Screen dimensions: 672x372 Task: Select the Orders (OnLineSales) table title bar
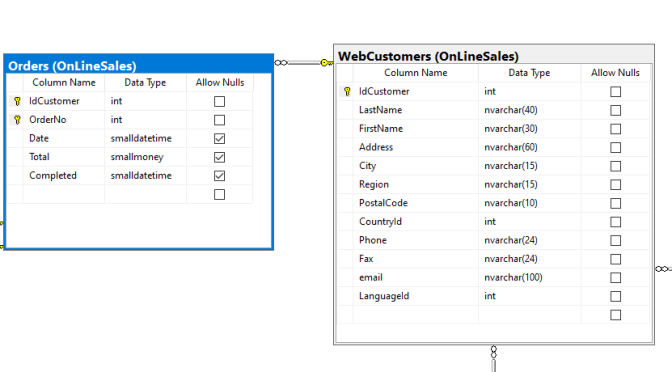click(139, 64)
